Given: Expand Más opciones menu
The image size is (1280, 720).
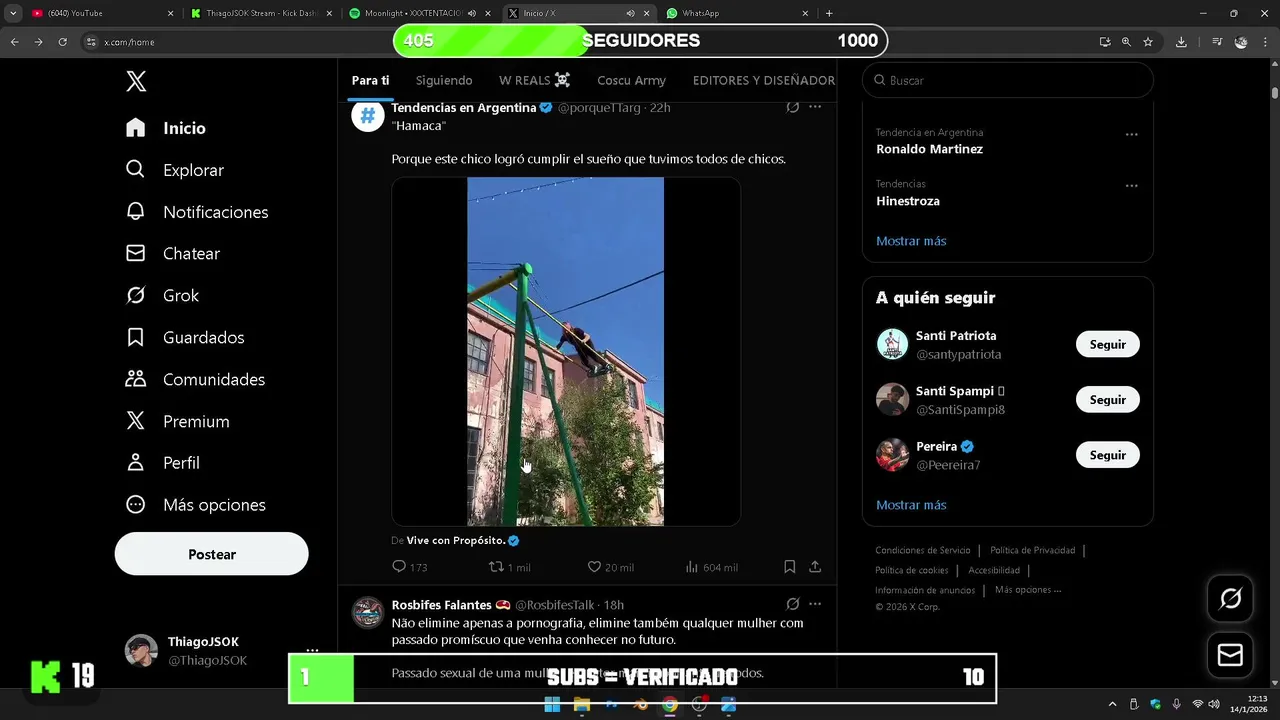Looking at the screenshot, I should (x=196, y=505).
